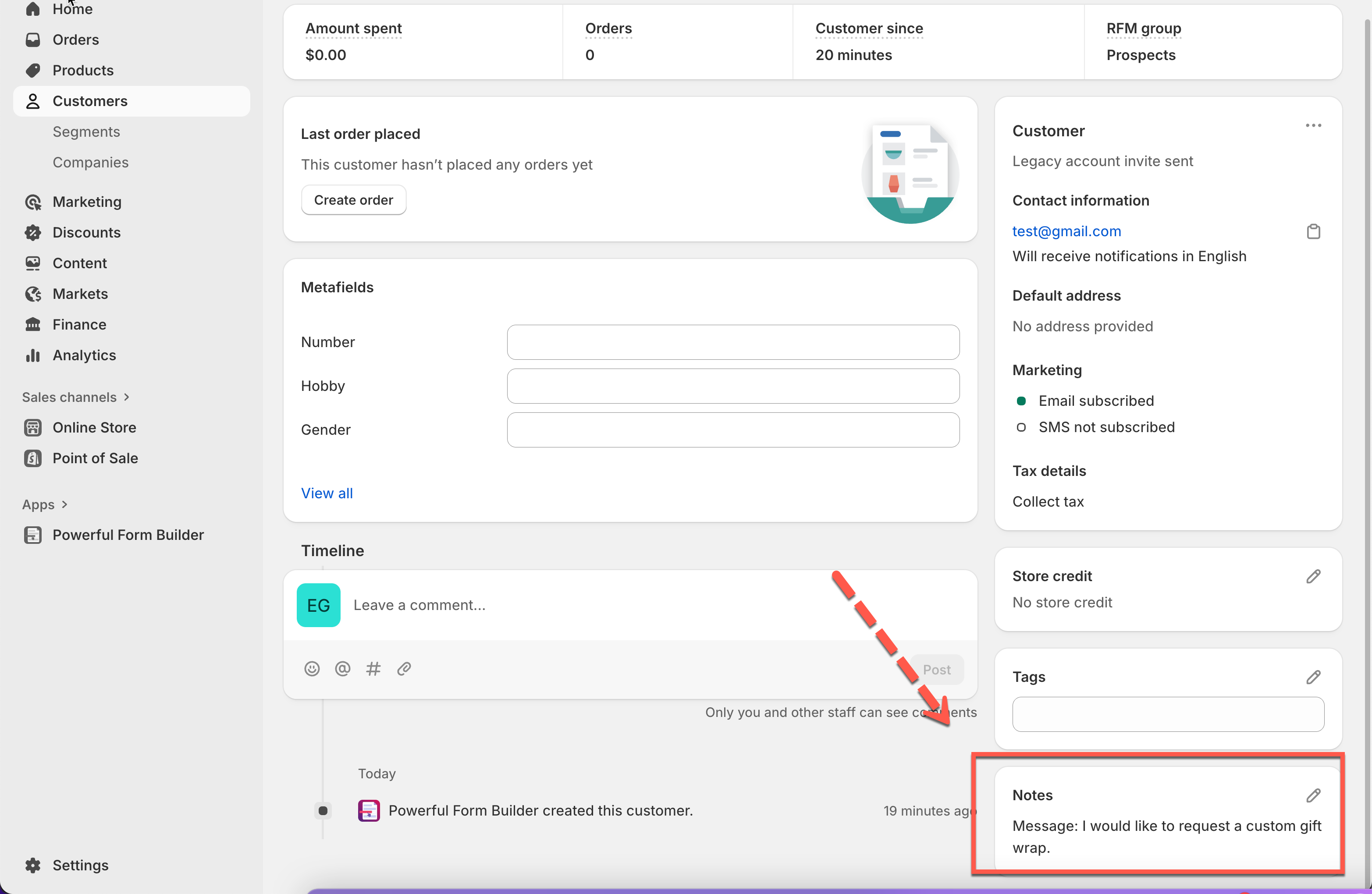Go to Segments under Customers
Image resolution: width=1372 pixels, height=894 pixels.
(86, 132)
